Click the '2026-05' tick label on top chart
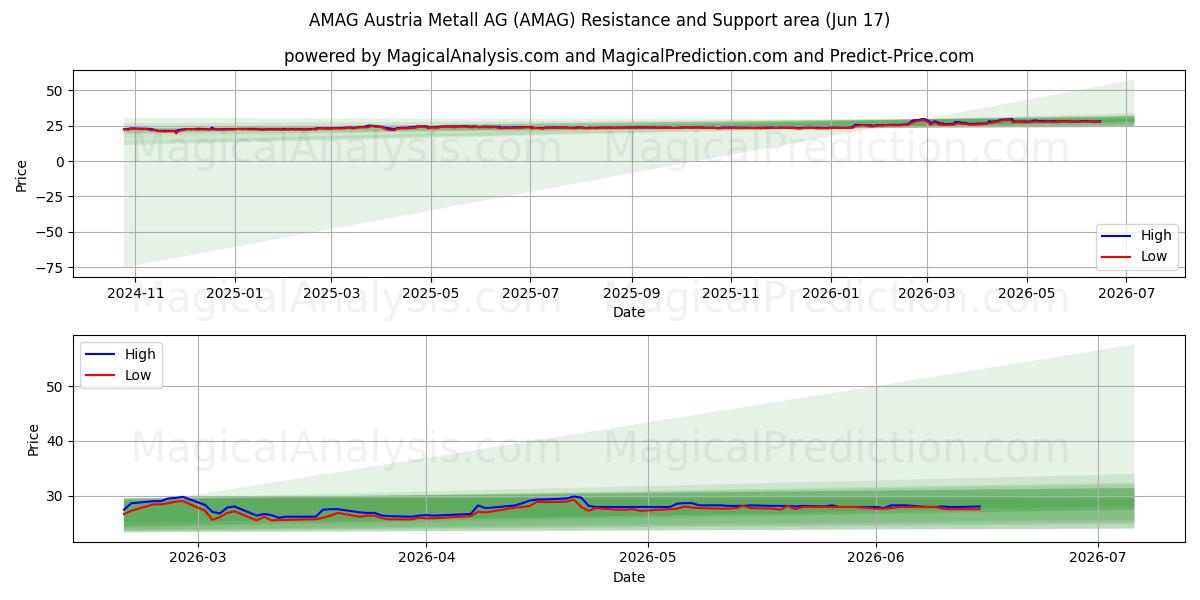Viewport: 1200px width, 600px height. point(1026,293)
